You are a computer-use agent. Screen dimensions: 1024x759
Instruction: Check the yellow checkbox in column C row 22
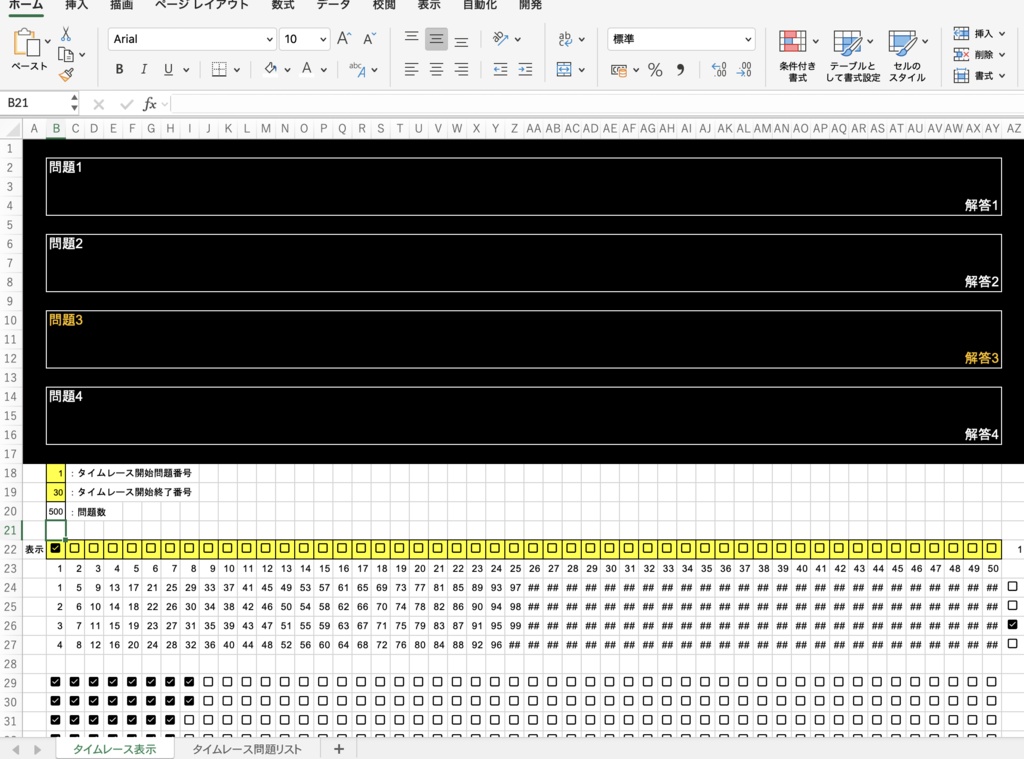(x=74, y=548)
